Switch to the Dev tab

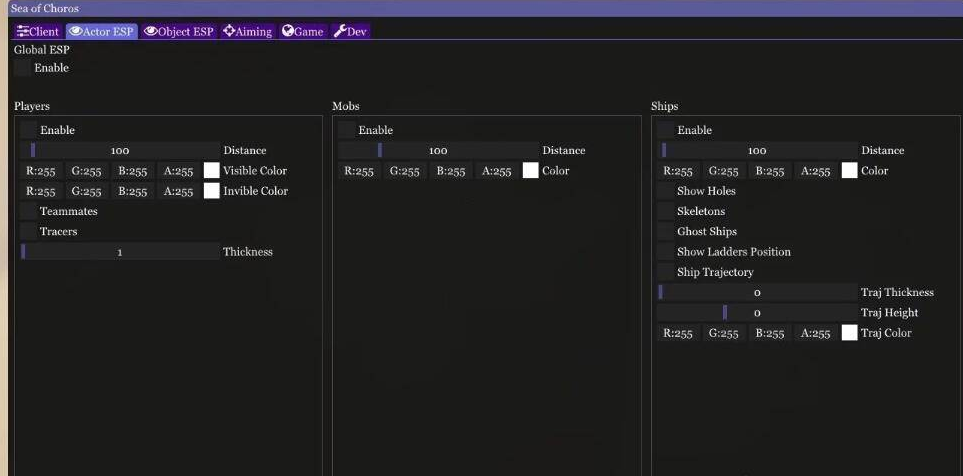point(351,31)
